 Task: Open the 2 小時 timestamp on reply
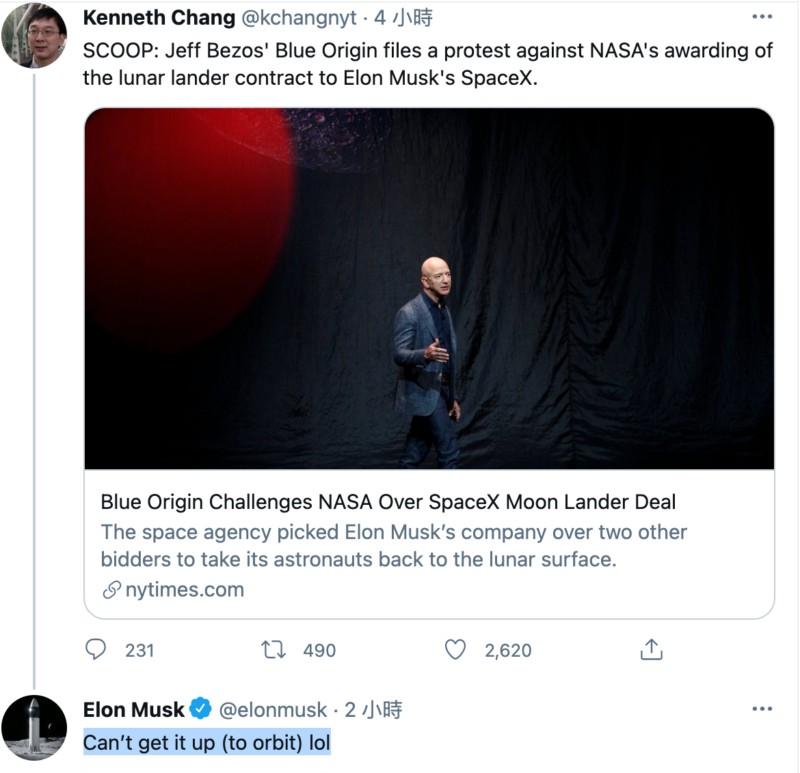click(x=373, y=710)
